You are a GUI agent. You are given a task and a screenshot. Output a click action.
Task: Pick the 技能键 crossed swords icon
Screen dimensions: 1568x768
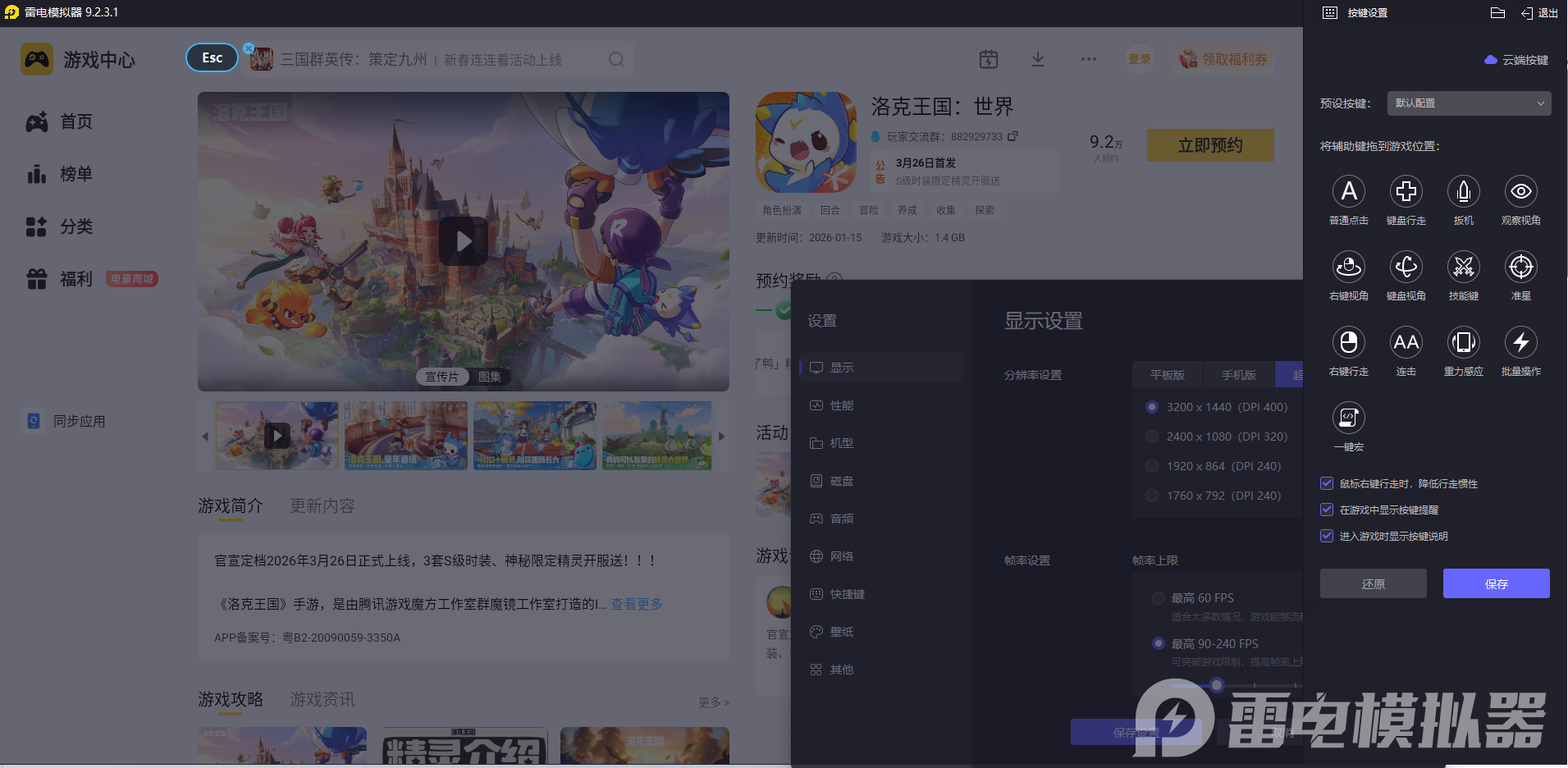point(1463,267)
